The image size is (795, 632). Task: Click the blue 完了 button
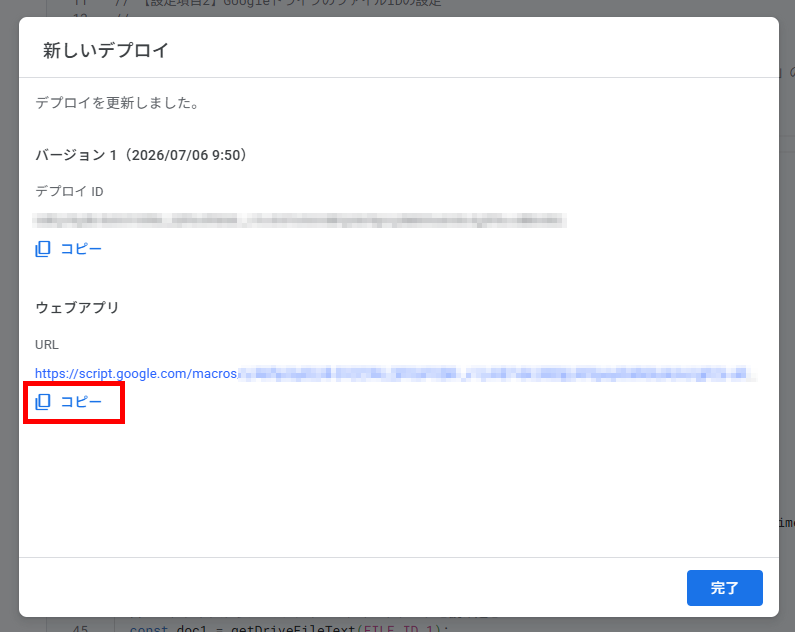click(x=725, y=588)
